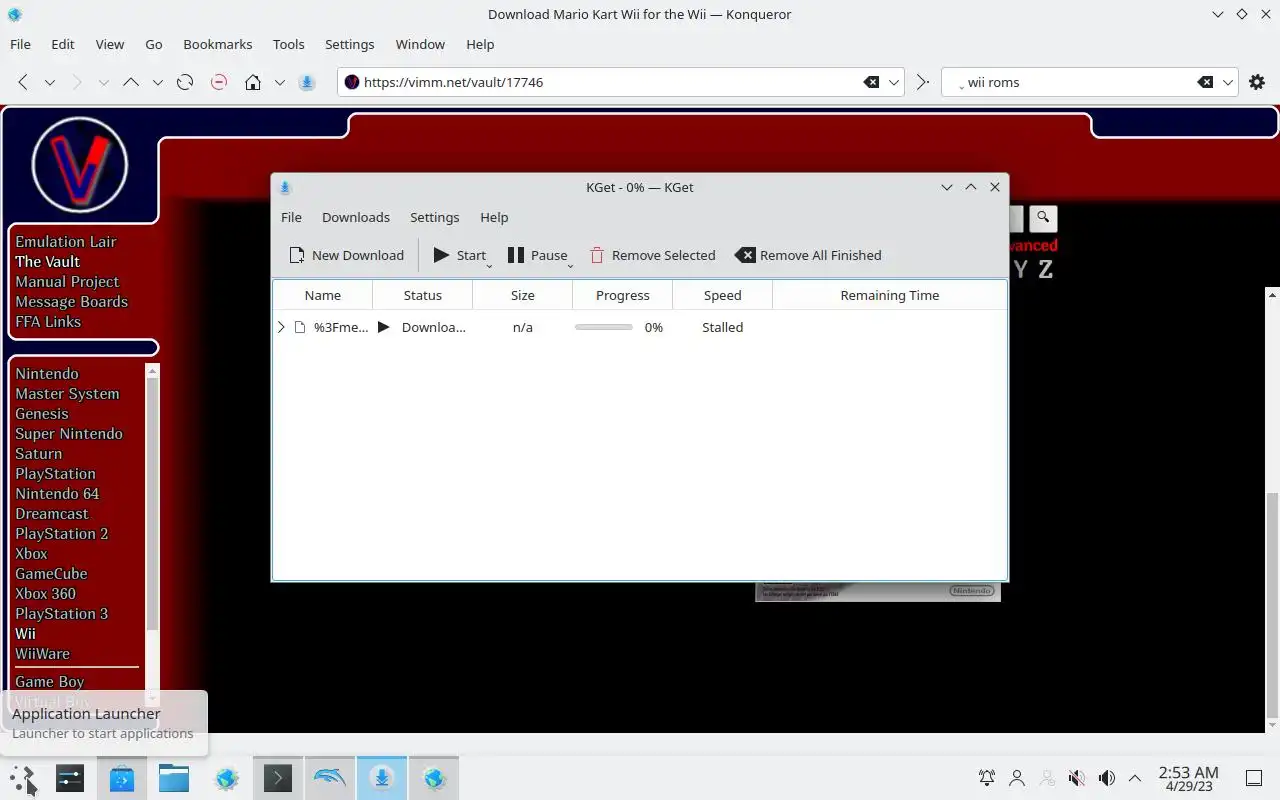Select Super Nintendo in the console list
The width and height of the screenshot is (1280, 800).
(x=69, y=433)
